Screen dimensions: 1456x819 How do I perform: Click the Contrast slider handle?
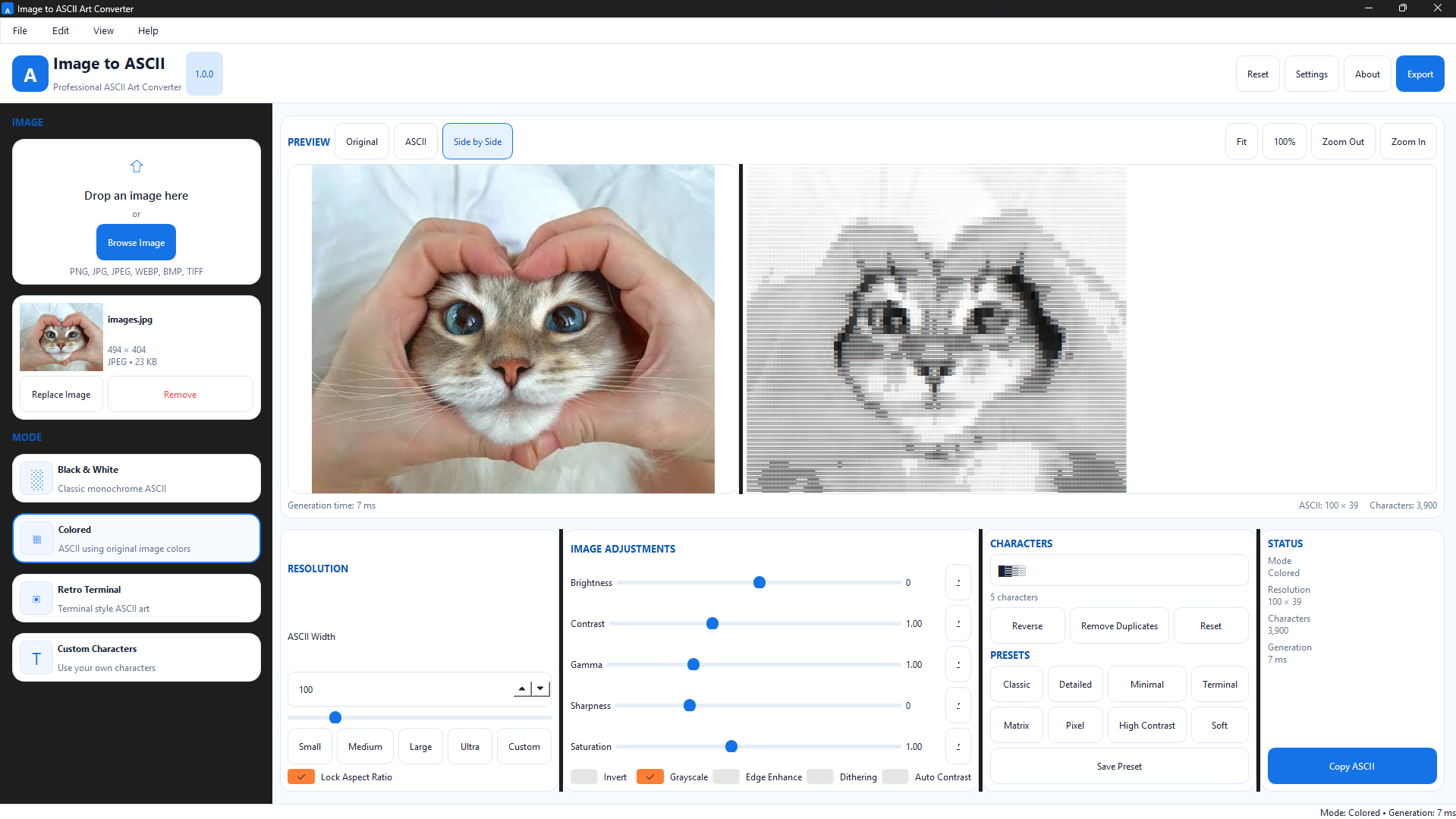(x=712, y=624)
